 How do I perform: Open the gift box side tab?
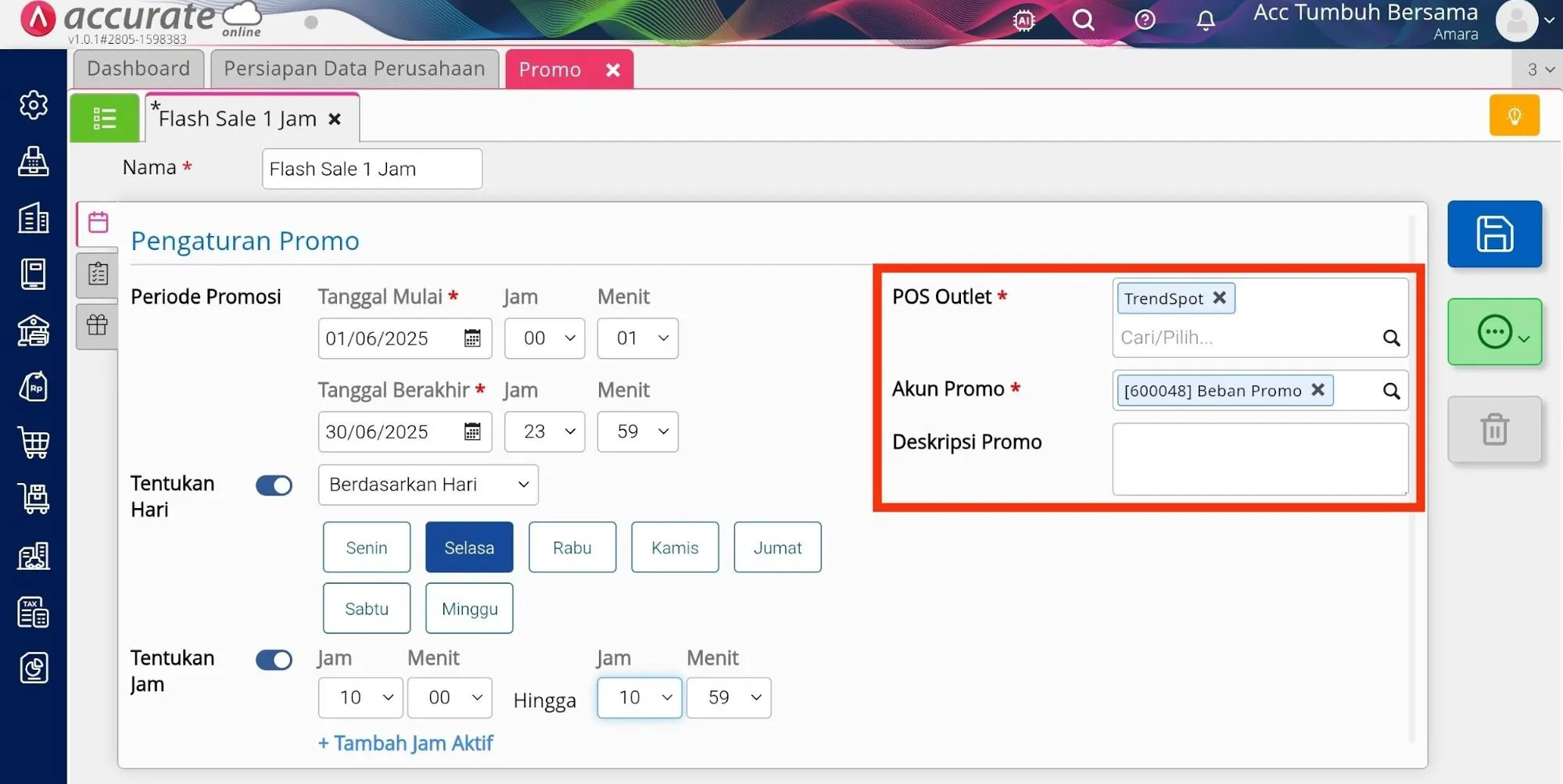coord(98,324)
